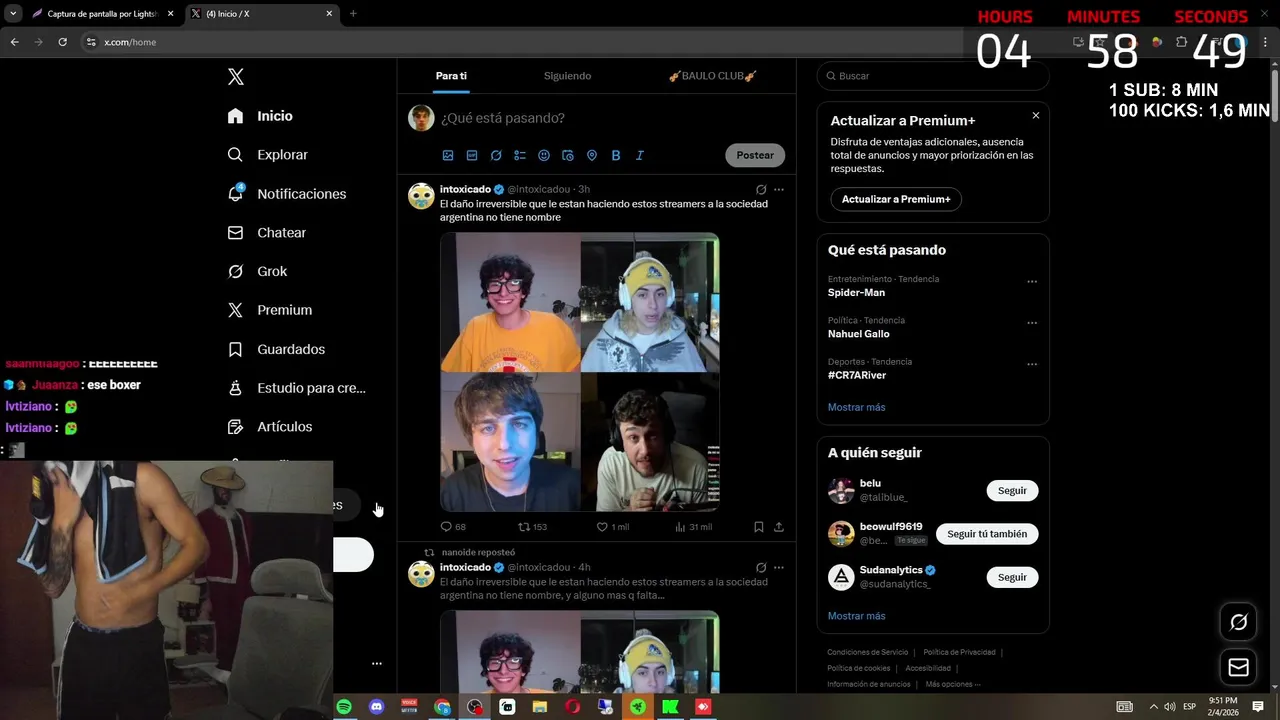Schedule the post with calendar icon
Image resolution: width=1280 pixels, height=720 pixels.
[x=568, y=156]
